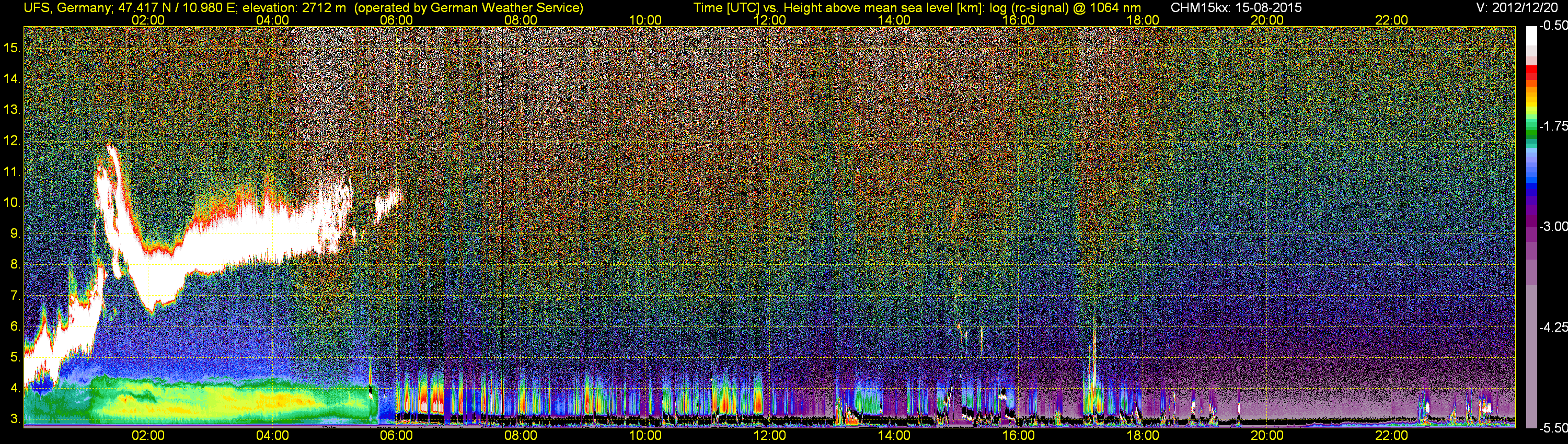
Task: Click the -0.50 value on color scale
Action: [1553, 26]
